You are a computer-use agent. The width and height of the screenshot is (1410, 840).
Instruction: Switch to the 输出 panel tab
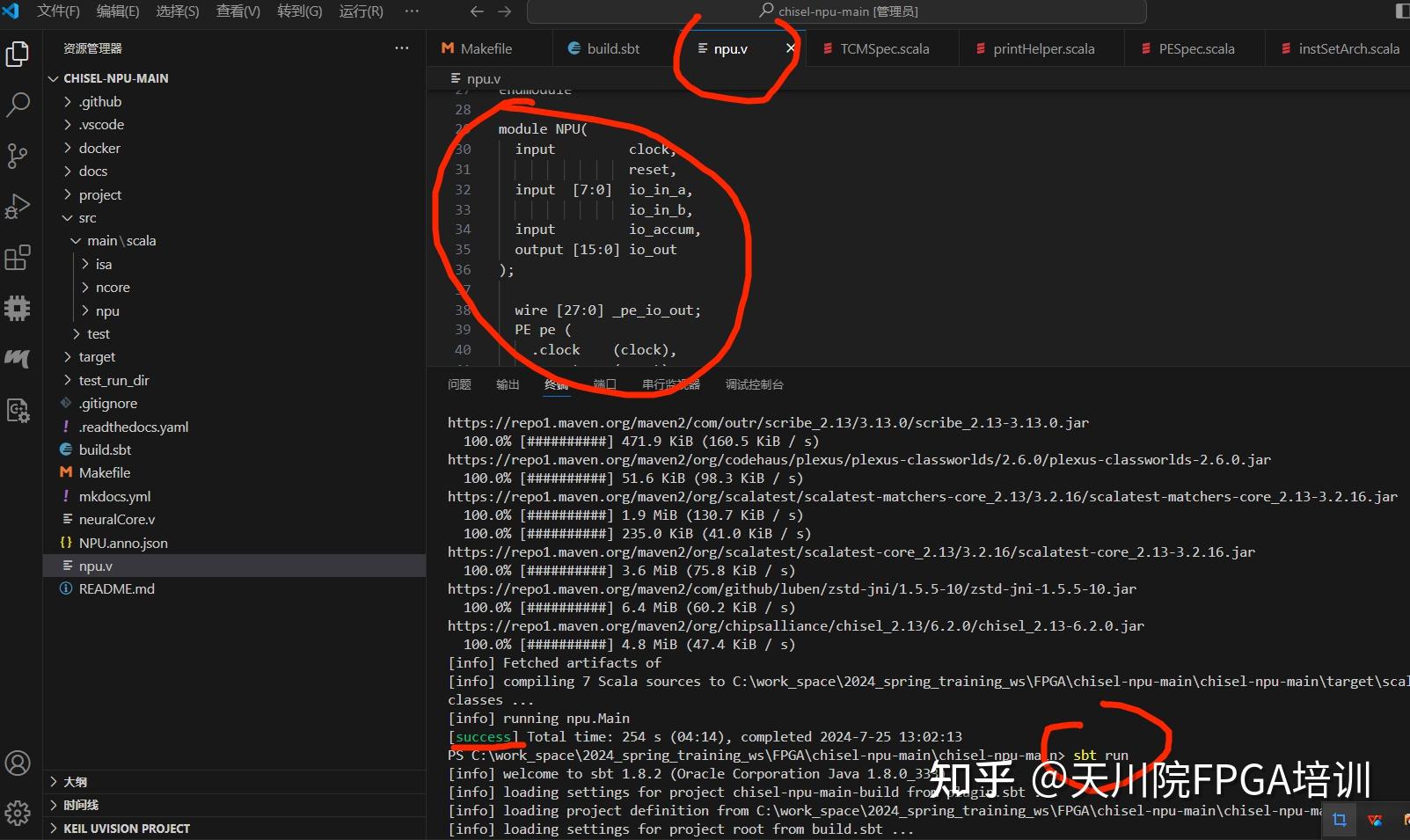tap(507, 384)
